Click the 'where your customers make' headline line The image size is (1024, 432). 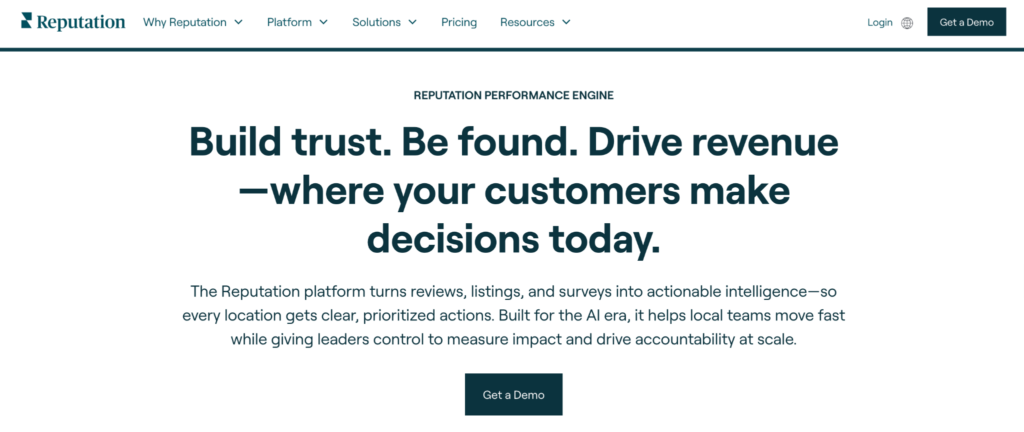point(530,191)
